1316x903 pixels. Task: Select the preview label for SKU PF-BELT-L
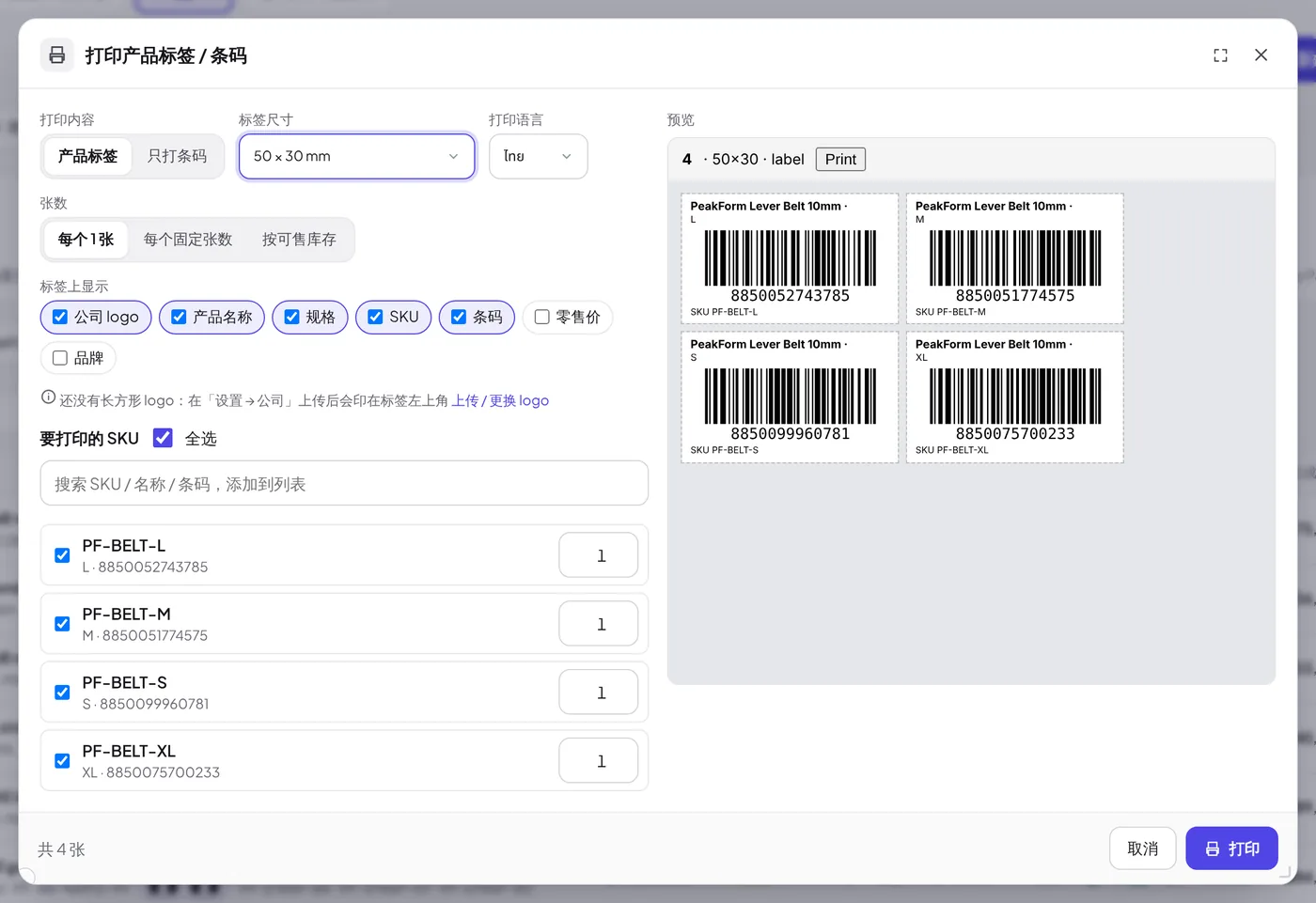(x=790, y=258)
